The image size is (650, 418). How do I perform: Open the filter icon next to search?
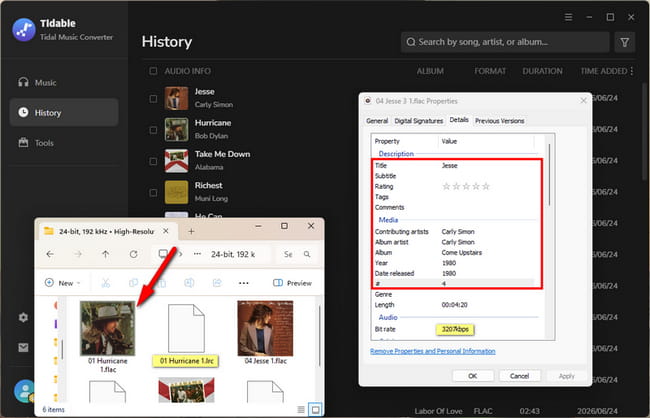click(625, 42)
